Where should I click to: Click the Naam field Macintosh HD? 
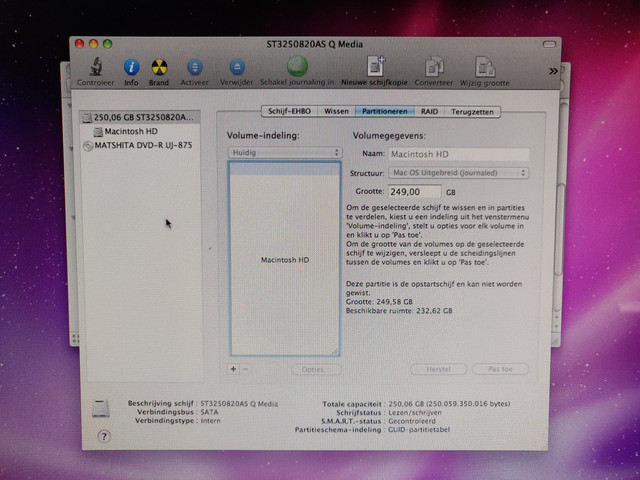coord(459,154)
